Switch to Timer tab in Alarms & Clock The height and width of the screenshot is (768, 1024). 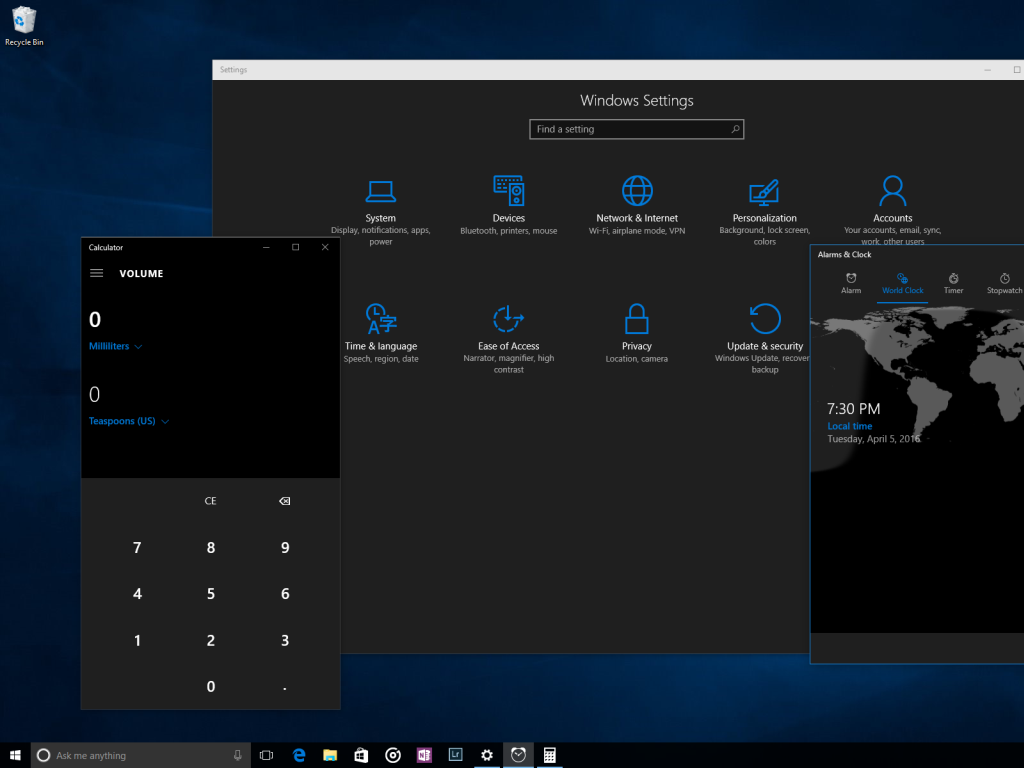pyautogui.click(x=953, y=283)
